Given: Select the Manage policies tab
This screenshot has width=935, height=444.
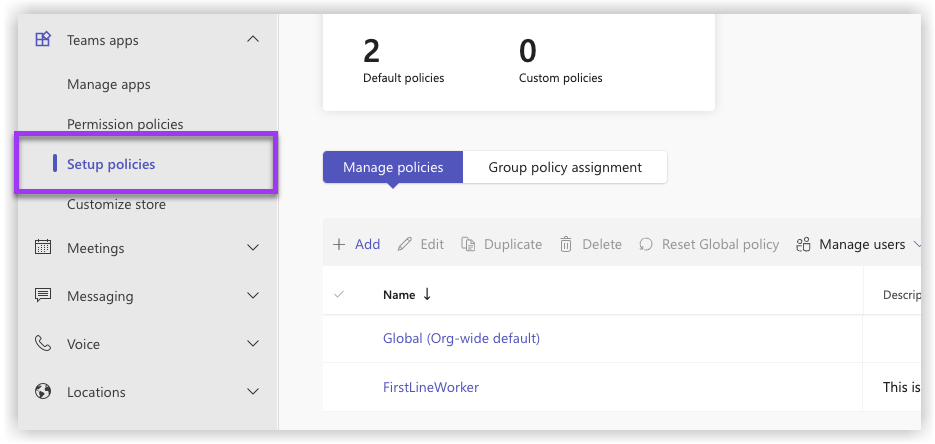Looking at the screenshot, I should (393, 167).
